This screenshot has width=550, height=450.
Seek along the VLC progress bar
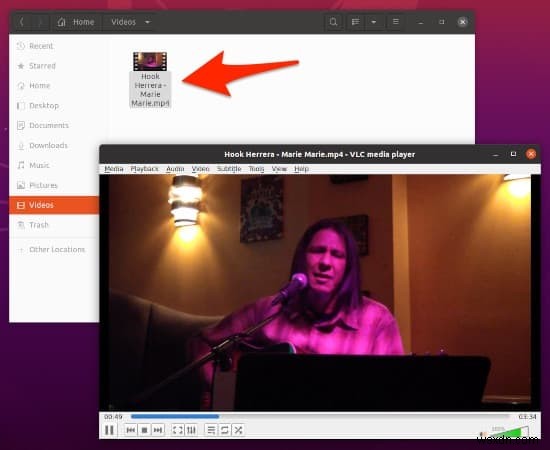(320, 417)
